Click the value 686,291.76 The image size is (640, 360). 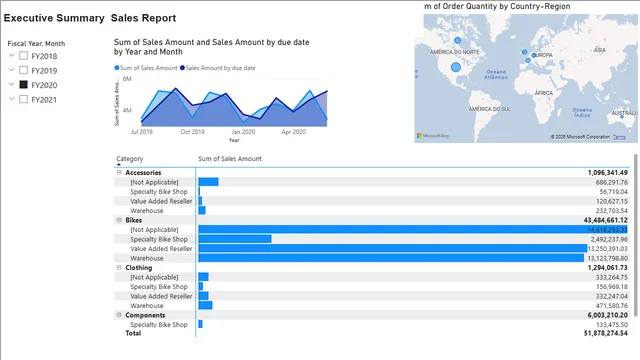tap(611, 182)
